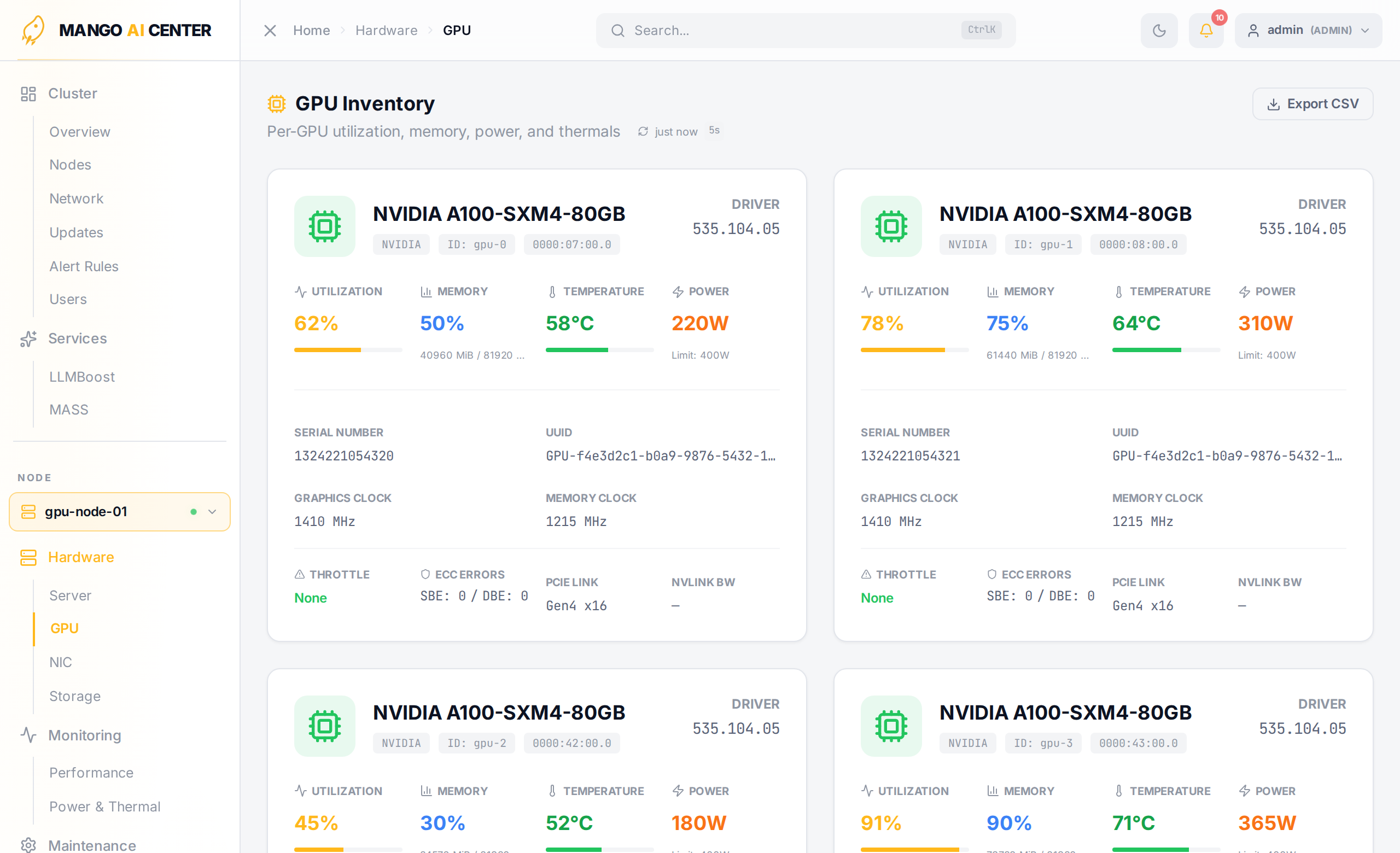Open the Server hardware page
The height and width of the screenshot is (853, 1400).
pos(70,596)
